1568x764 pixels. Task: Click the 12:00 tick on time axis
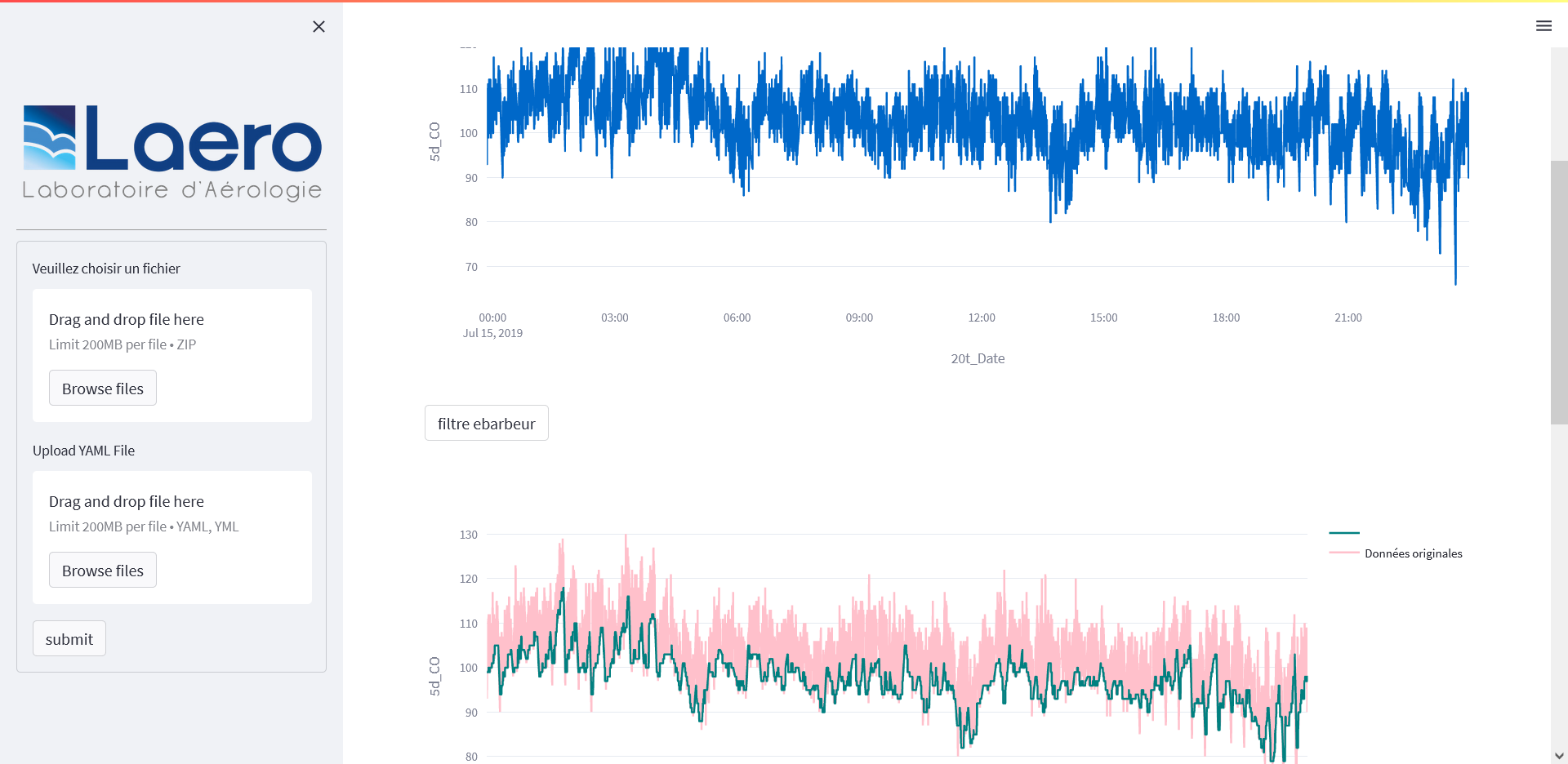point(982,318)
